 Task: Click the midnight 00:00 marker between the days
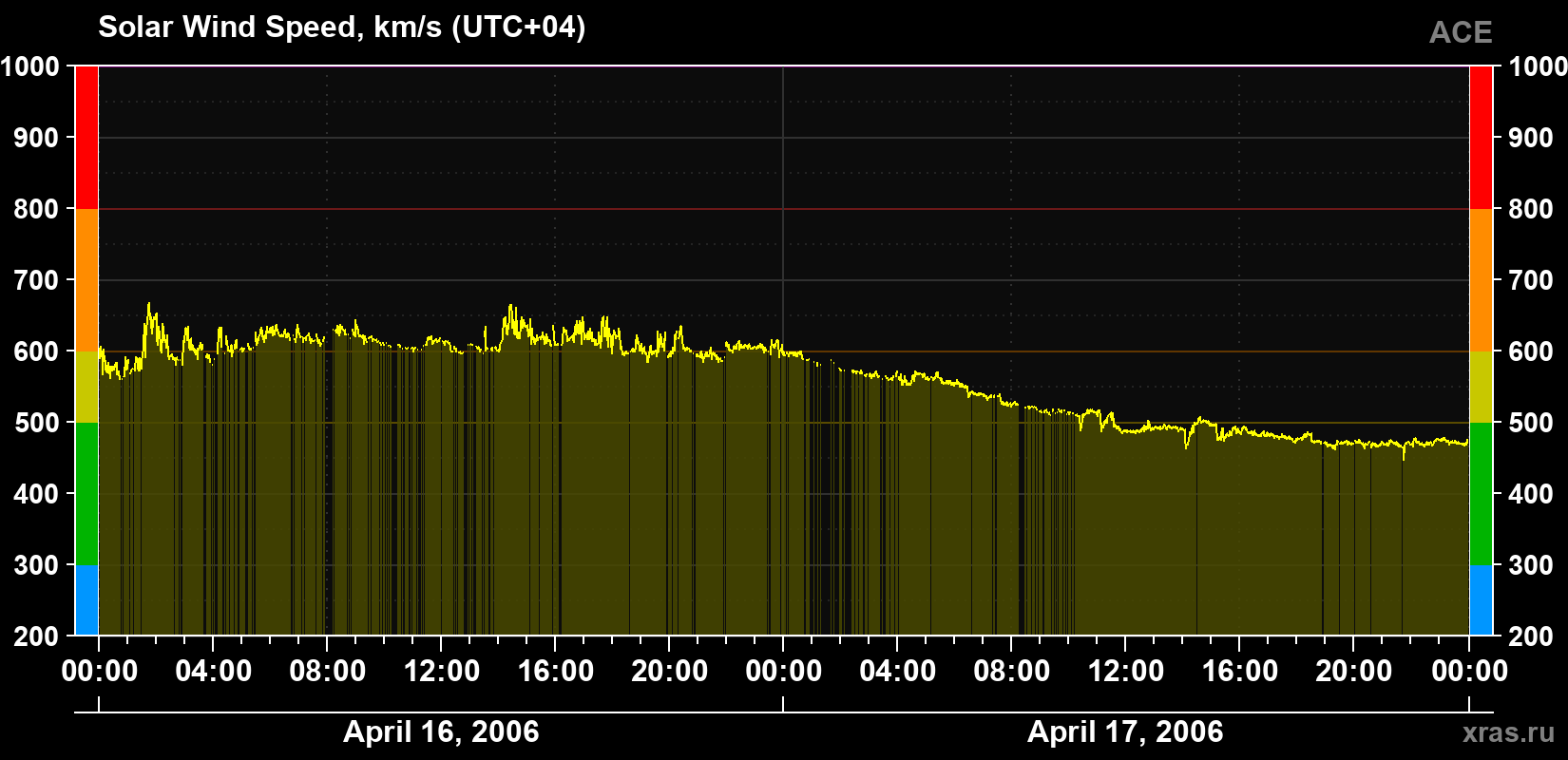click(x=784, y=672)
